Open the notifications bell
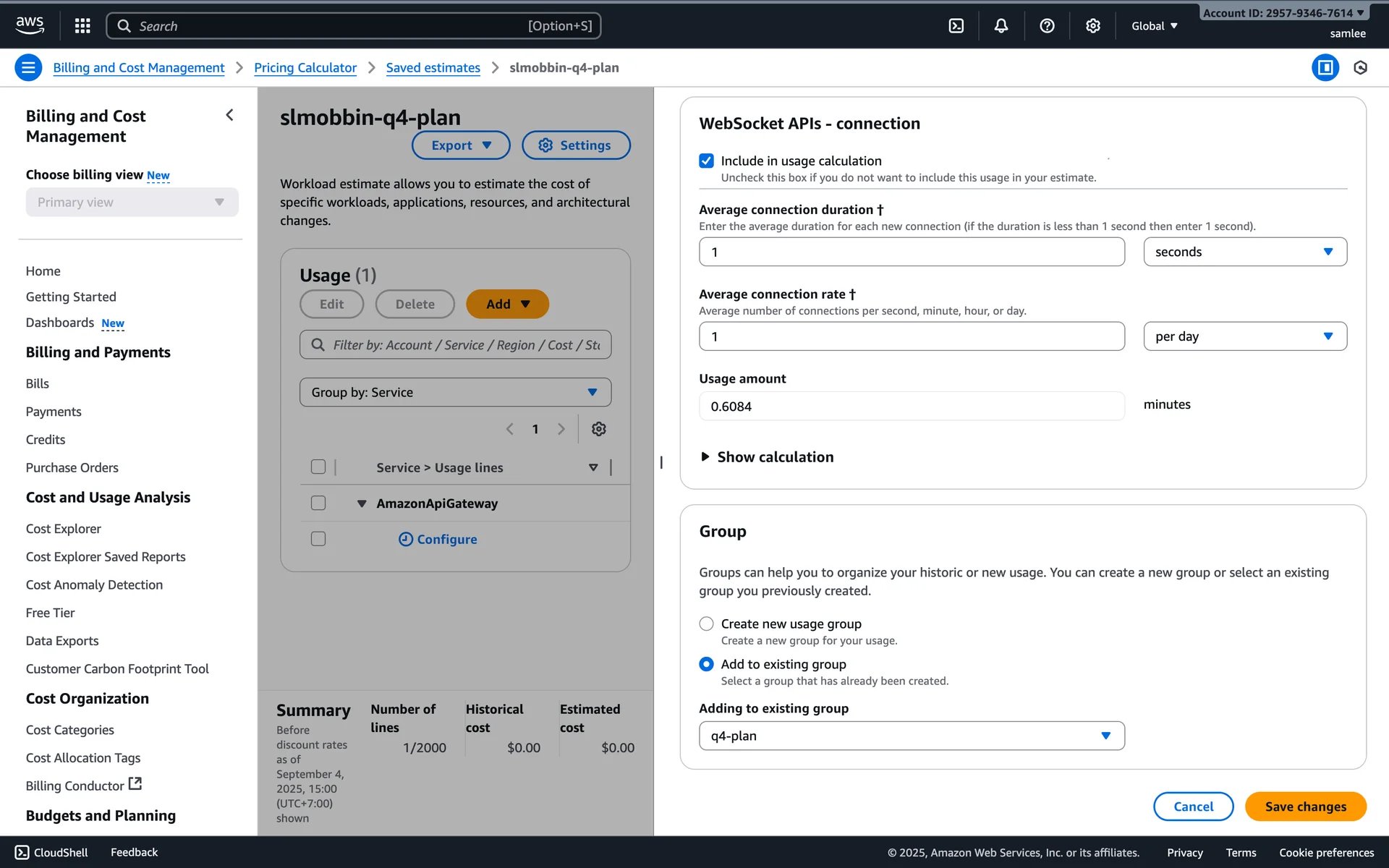1389x868 pixels. (1001, 26)
